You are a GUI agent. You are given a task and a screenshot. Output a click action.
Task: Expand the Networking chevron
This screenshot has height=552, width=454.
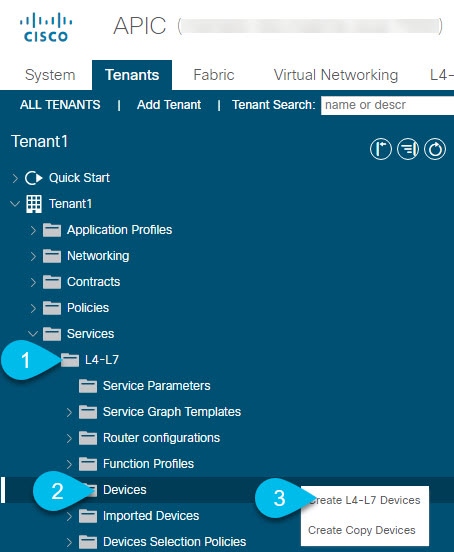[33, 256]
